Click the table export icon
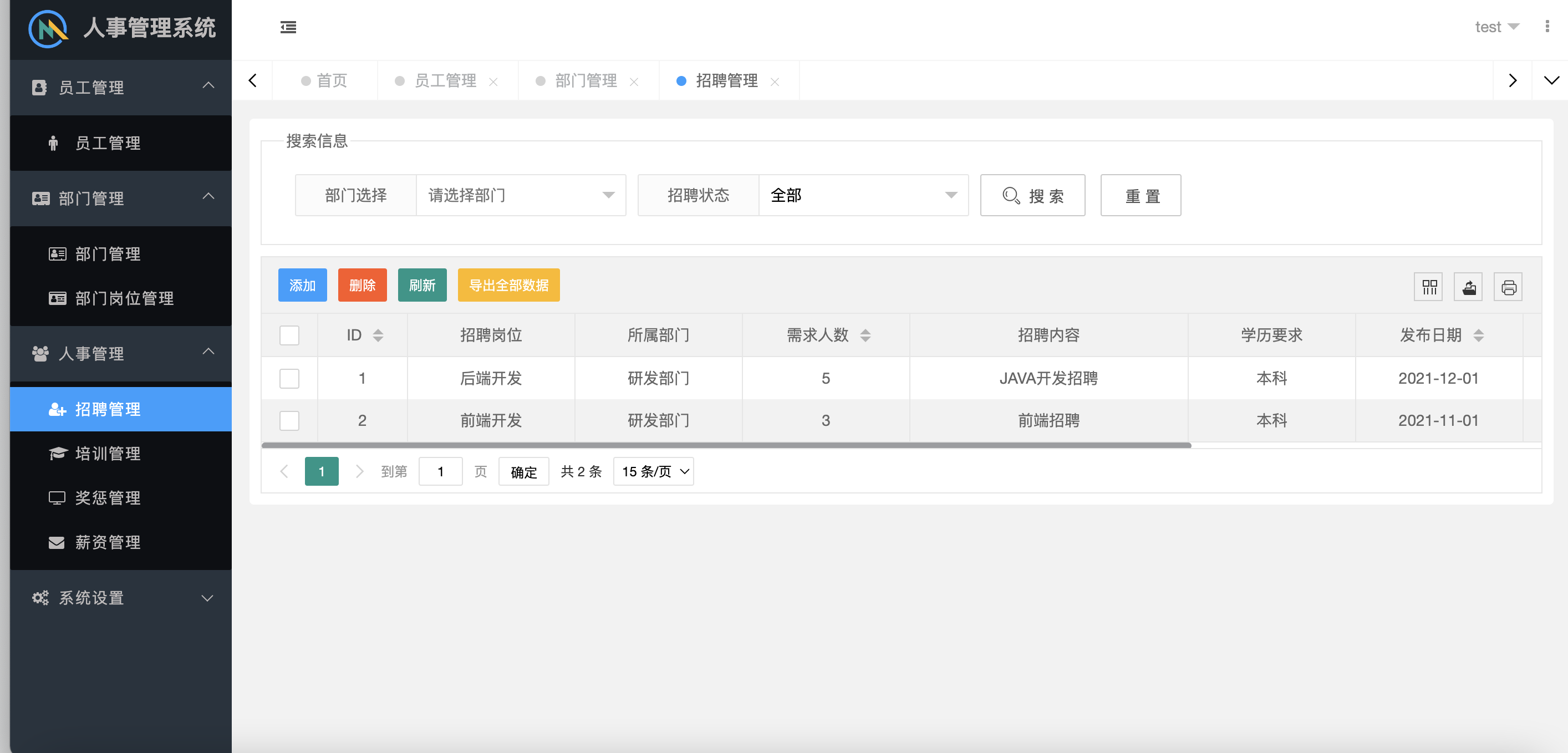The height and width of the screenshot is (753, 1568). 1468,287
